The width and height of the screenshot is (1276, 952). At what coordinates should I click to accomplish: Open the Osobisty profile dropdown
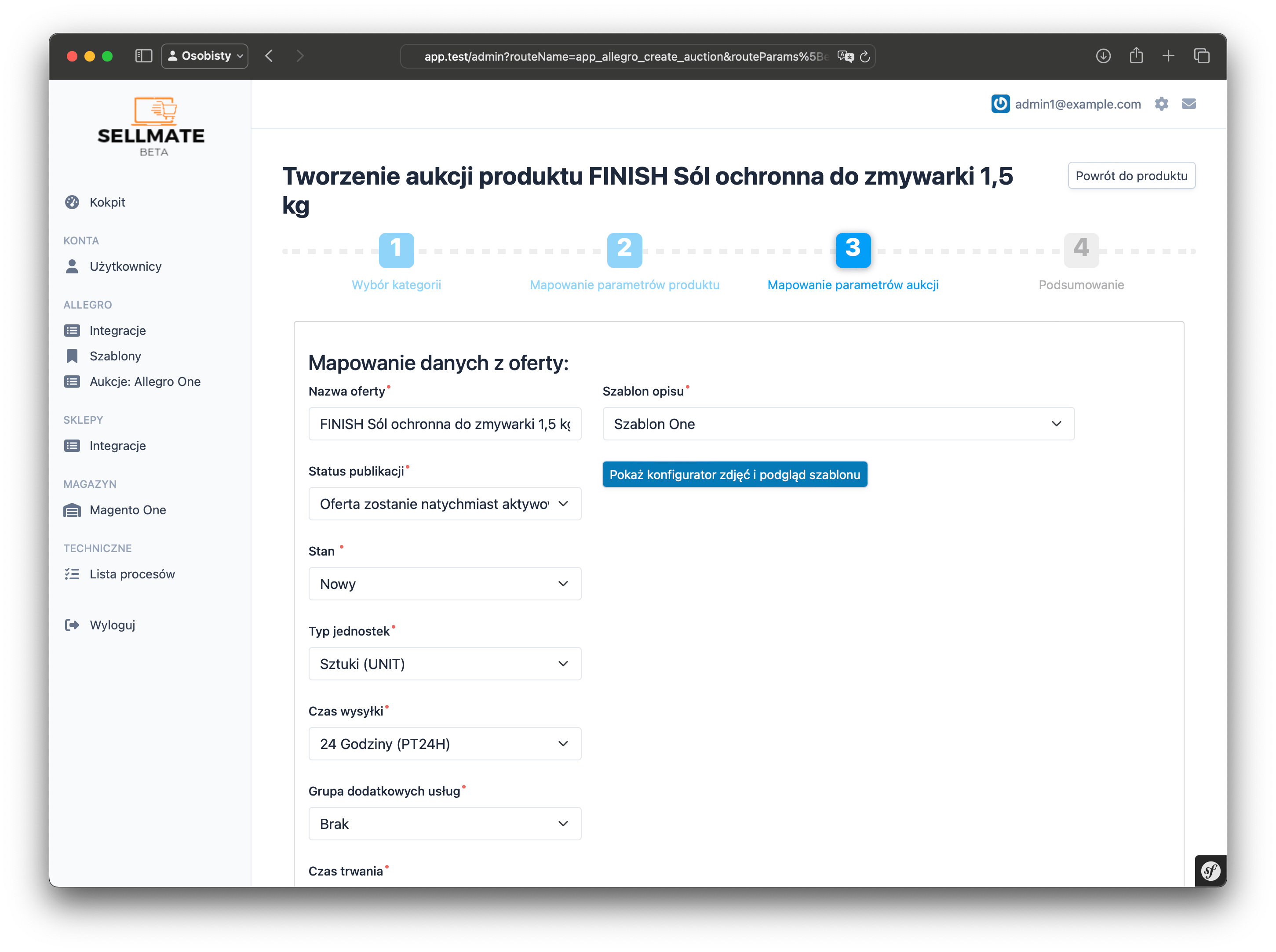(x=204, y=56)
